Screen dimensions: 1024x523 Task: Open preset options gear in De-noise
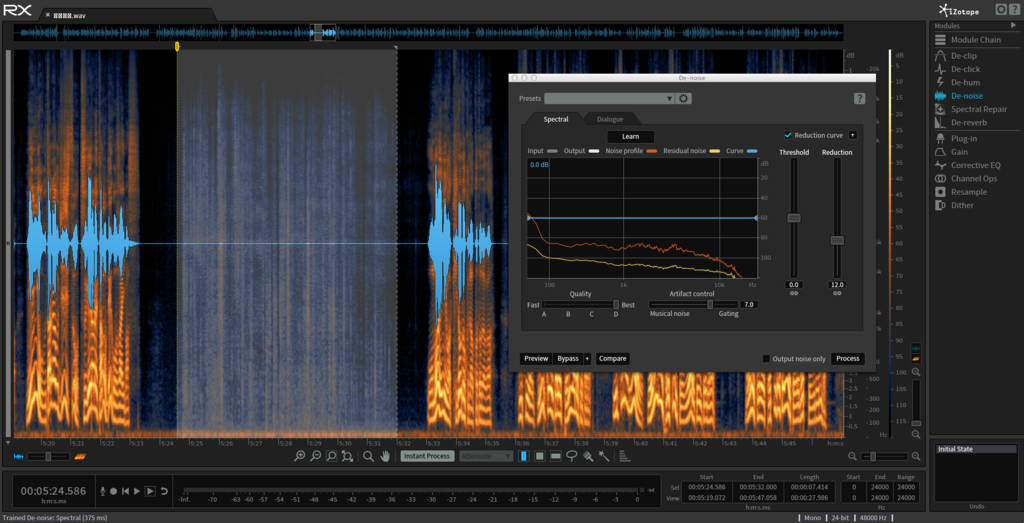pyautogui.click(x=684, y=99)
